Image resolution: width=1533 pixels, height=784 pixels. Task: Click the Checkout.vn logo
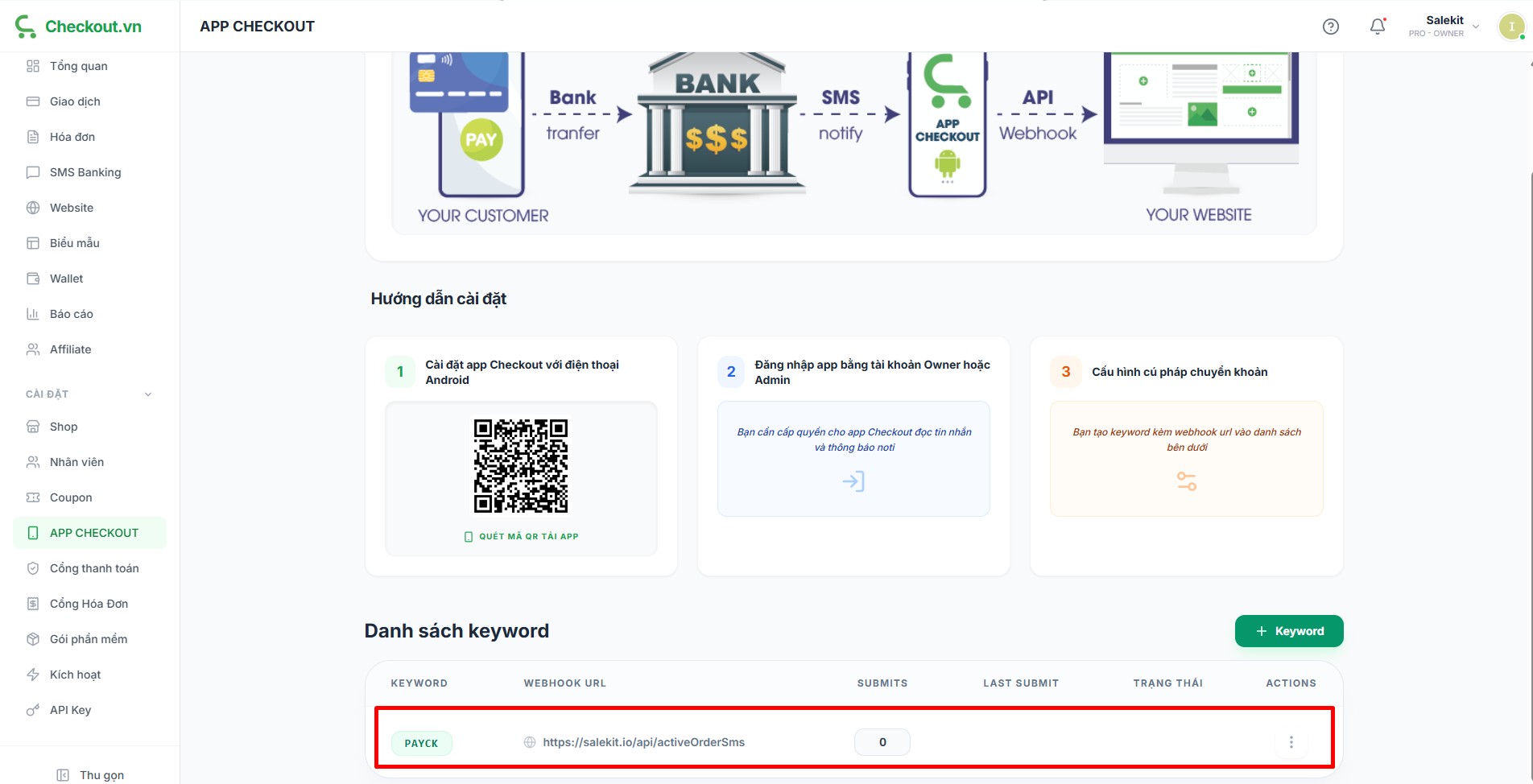point(78,27)
